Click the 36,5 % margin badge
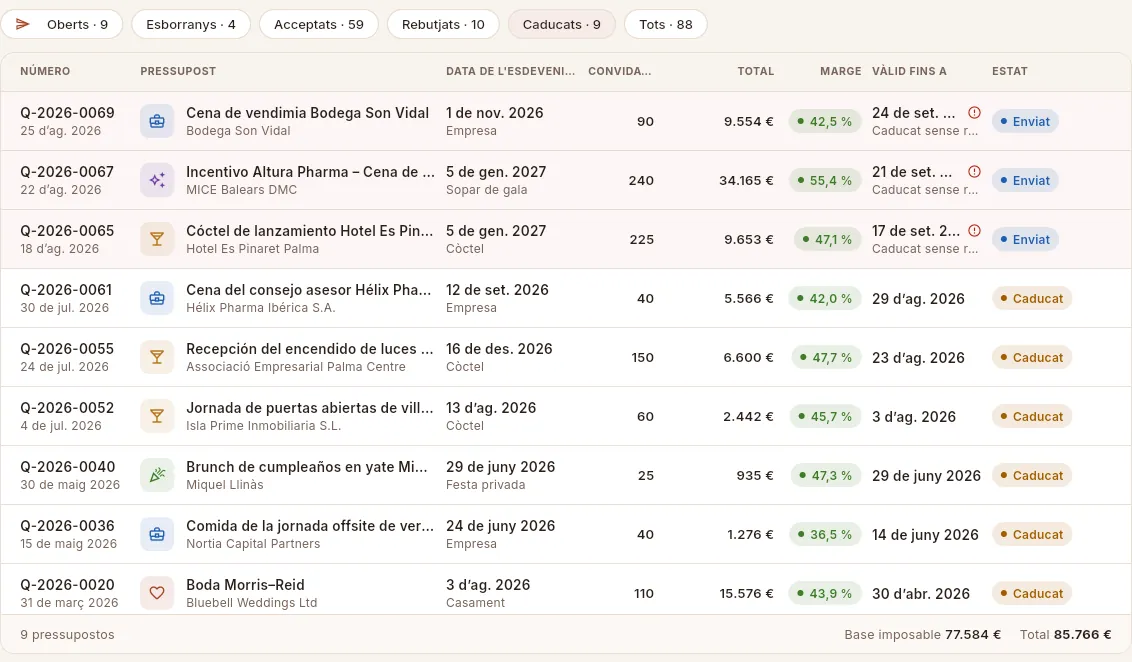Viewport: 1132px width, 662px height. 824,535
